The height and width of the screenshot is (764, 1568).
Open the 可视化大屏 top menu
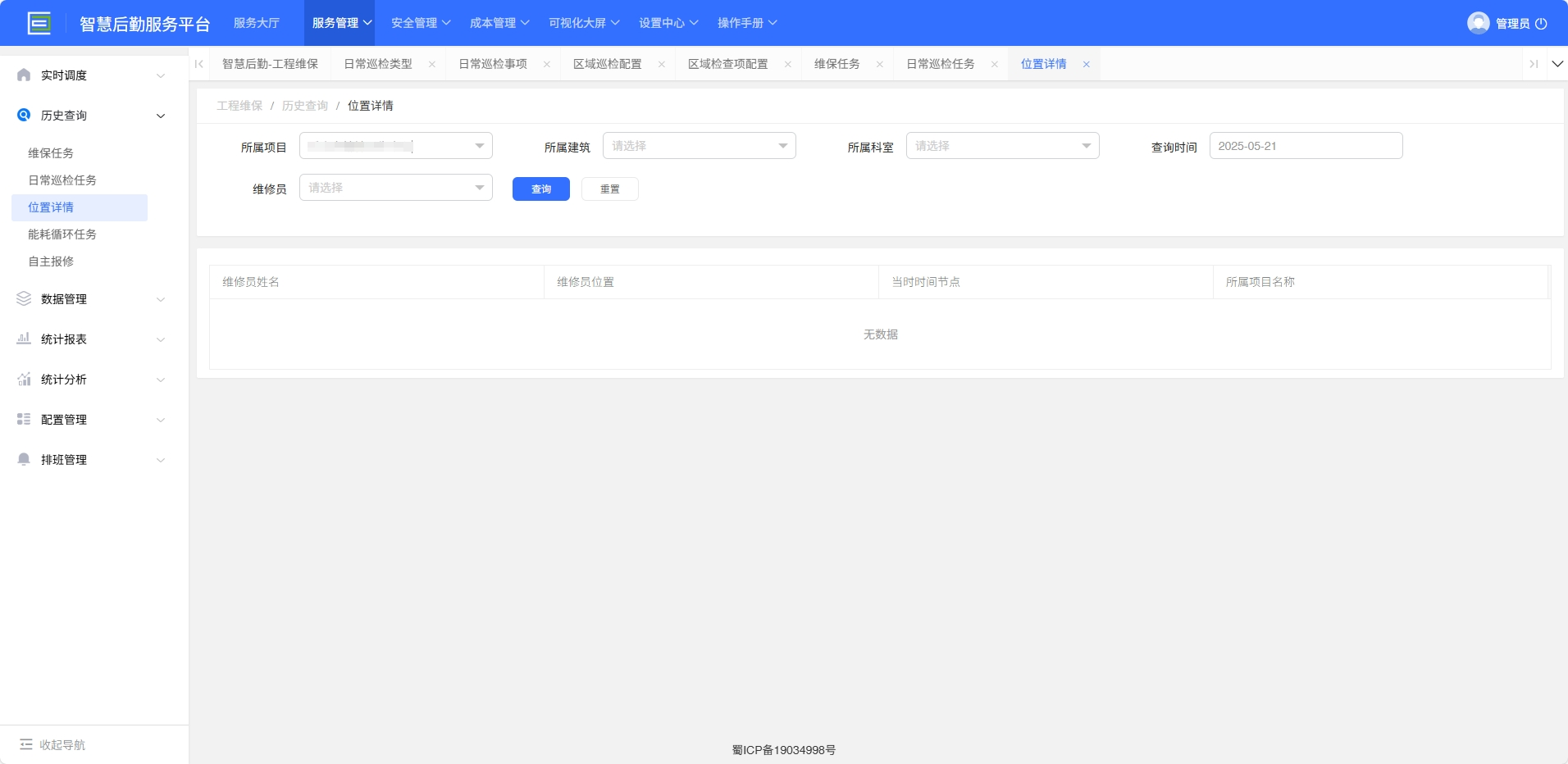(584, 23)
